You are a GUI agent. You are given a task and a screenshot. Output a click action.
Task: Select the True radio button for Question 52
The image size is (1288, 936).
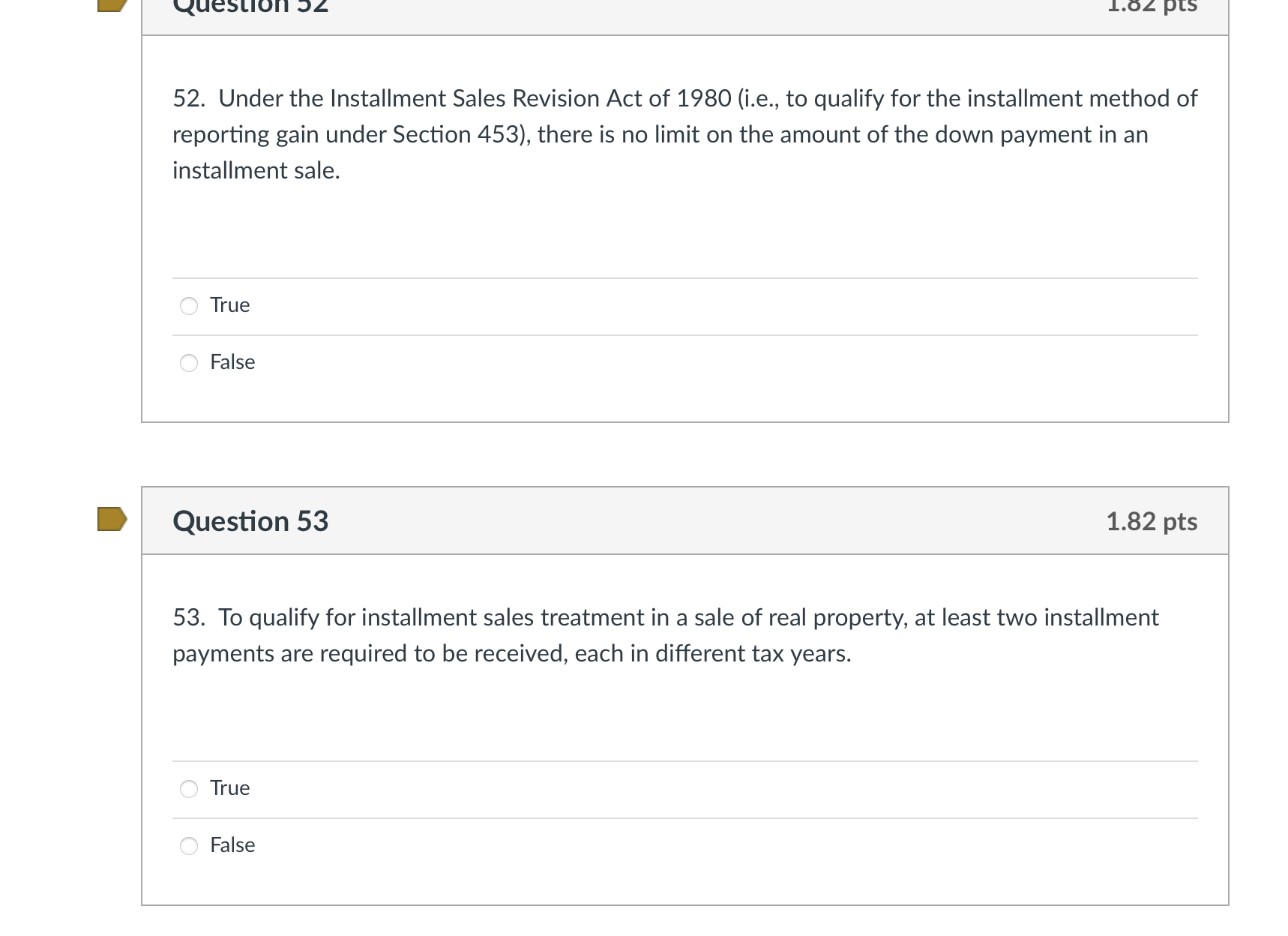[x=189, y=306]
